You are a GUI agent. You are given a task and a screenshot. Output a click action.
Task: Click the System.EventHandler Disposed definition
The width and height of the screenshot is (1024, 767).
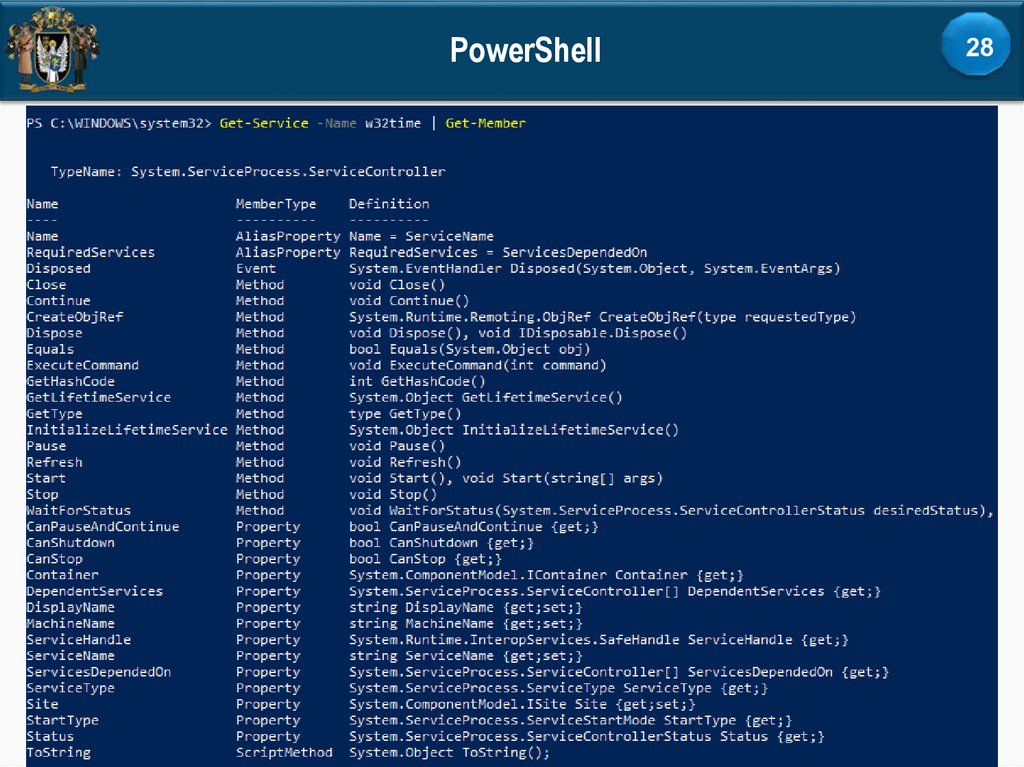click(x=595, y=269)
